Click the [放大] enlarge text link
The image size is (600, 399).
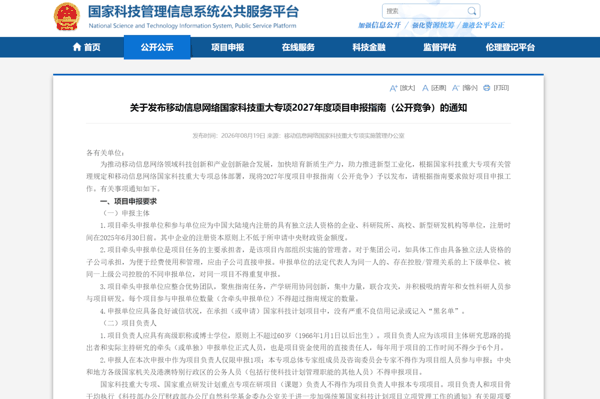pos(407,88)
